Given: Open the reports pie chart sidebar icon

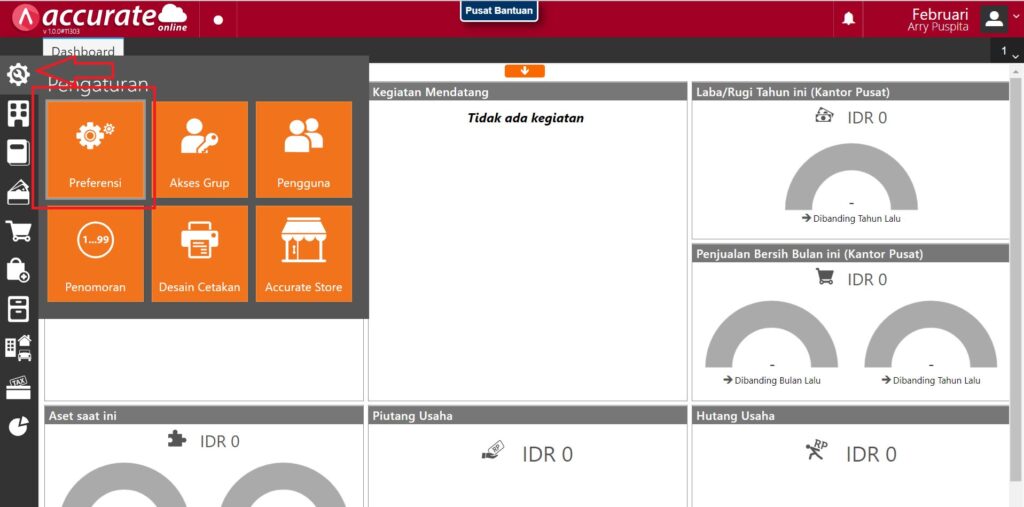Looking at the screenshot, I should (18, 426).
